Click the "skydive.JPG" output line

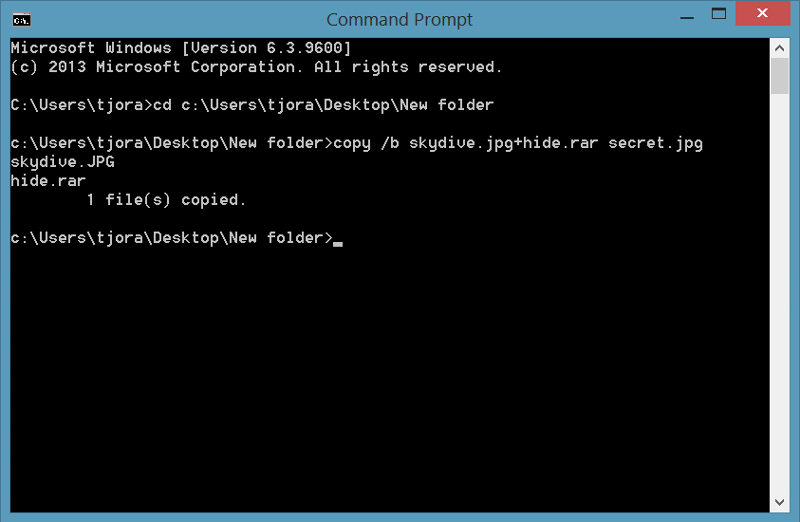[62, 162]
